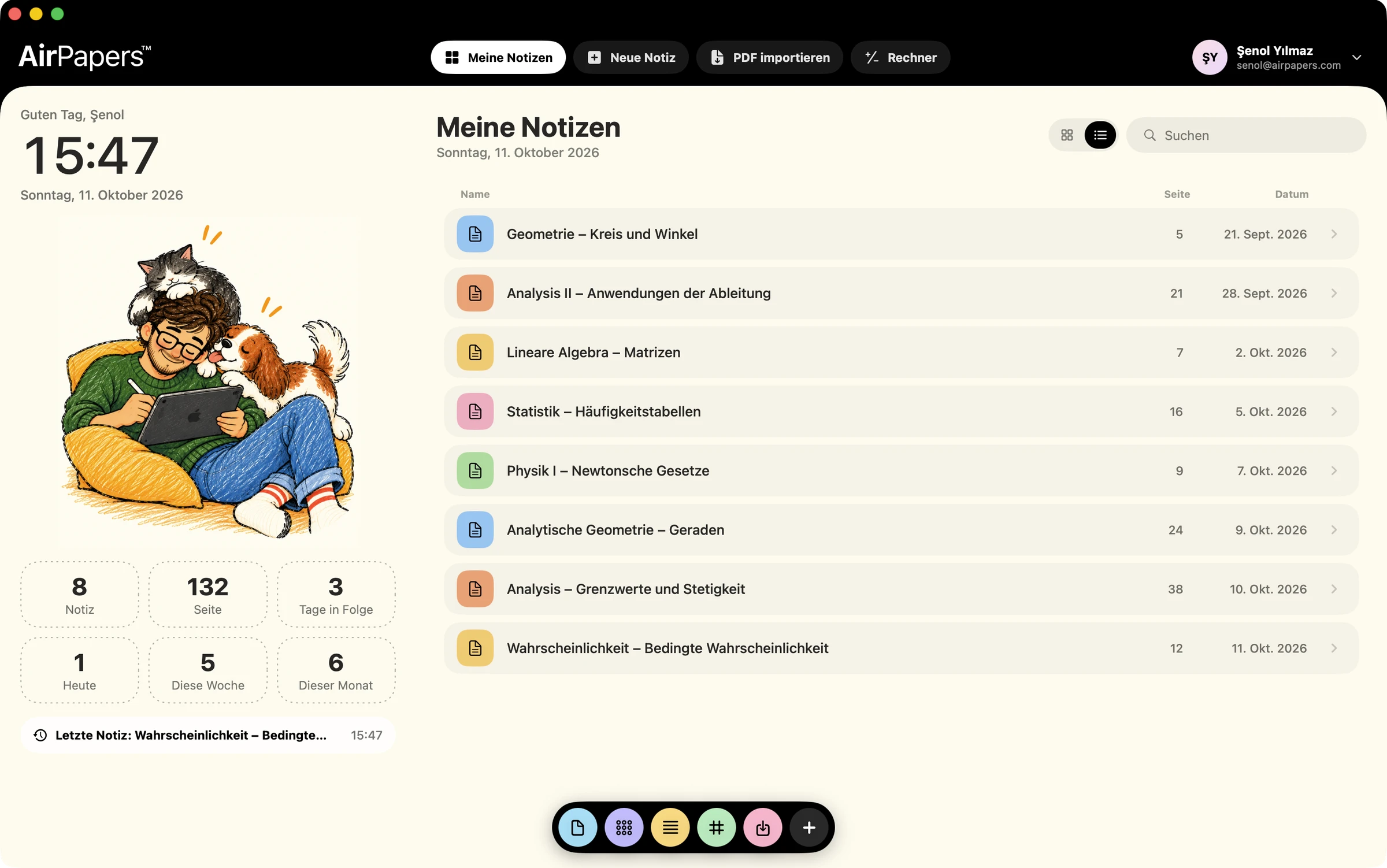Click the Lineare Algebra – Matrizen document icon
This screenshot has height=868, width=1387.
475,353
